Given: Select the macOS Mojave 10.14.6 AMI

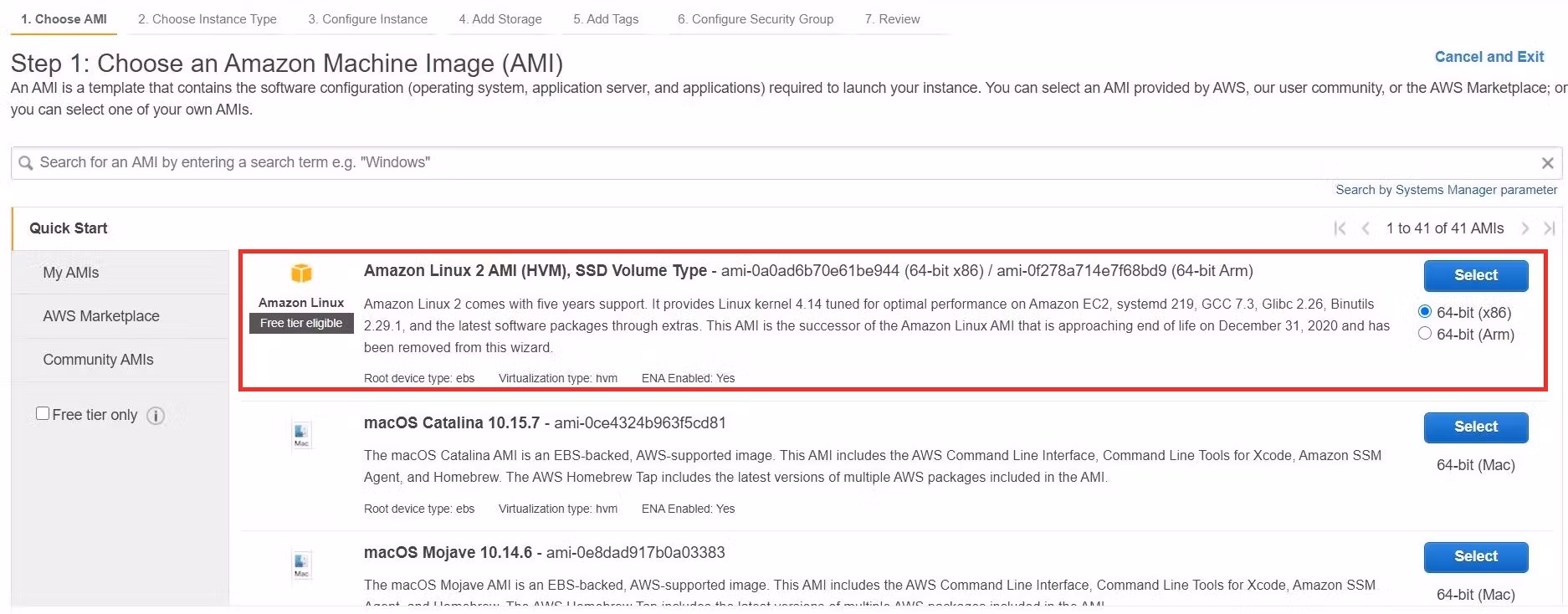Looking at the screenshot, I should point(1476,556).
